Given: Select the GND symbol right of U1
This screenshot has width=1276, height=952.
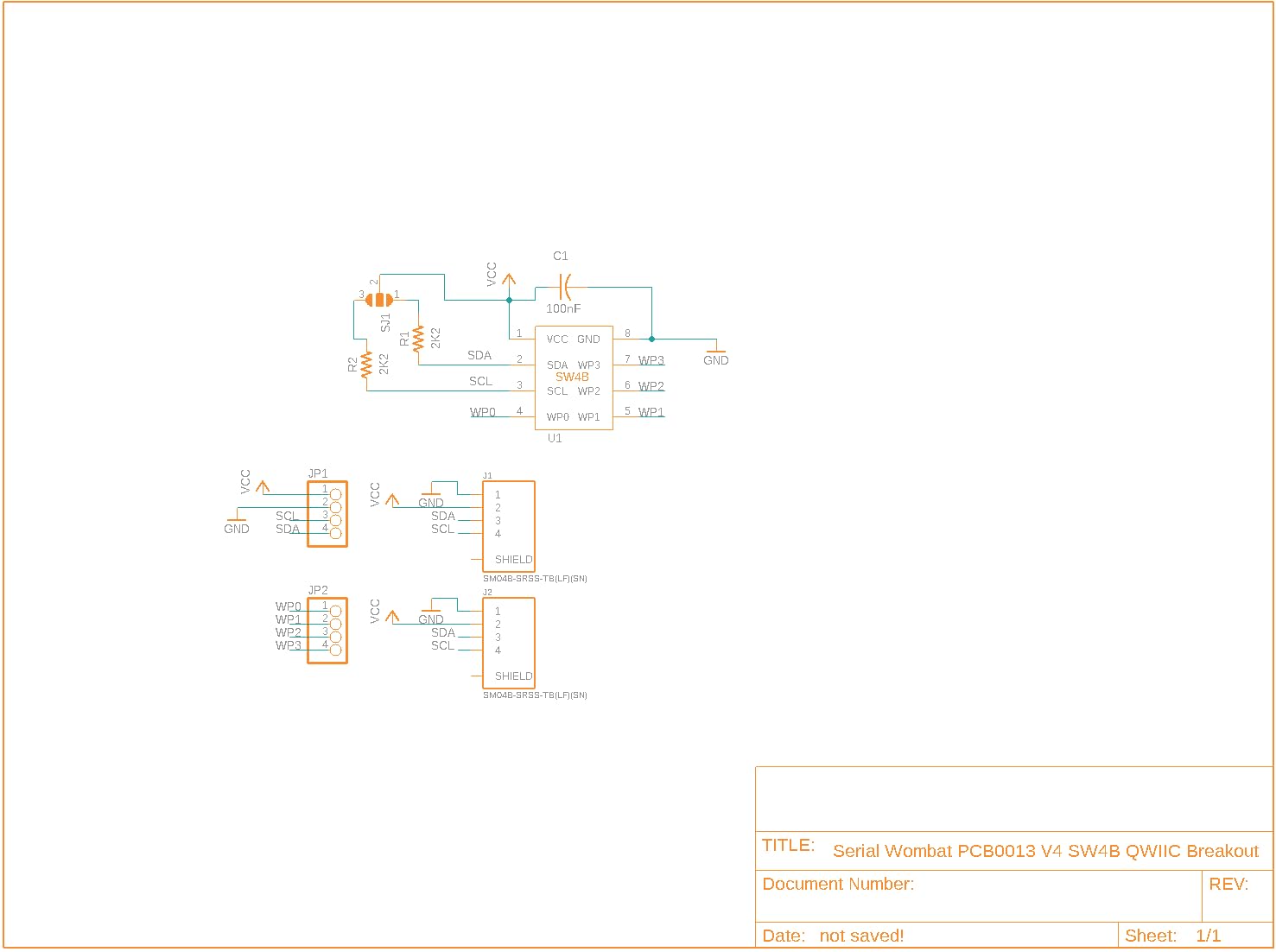Looking at the screenshot, I should click(x=716, y=356).
